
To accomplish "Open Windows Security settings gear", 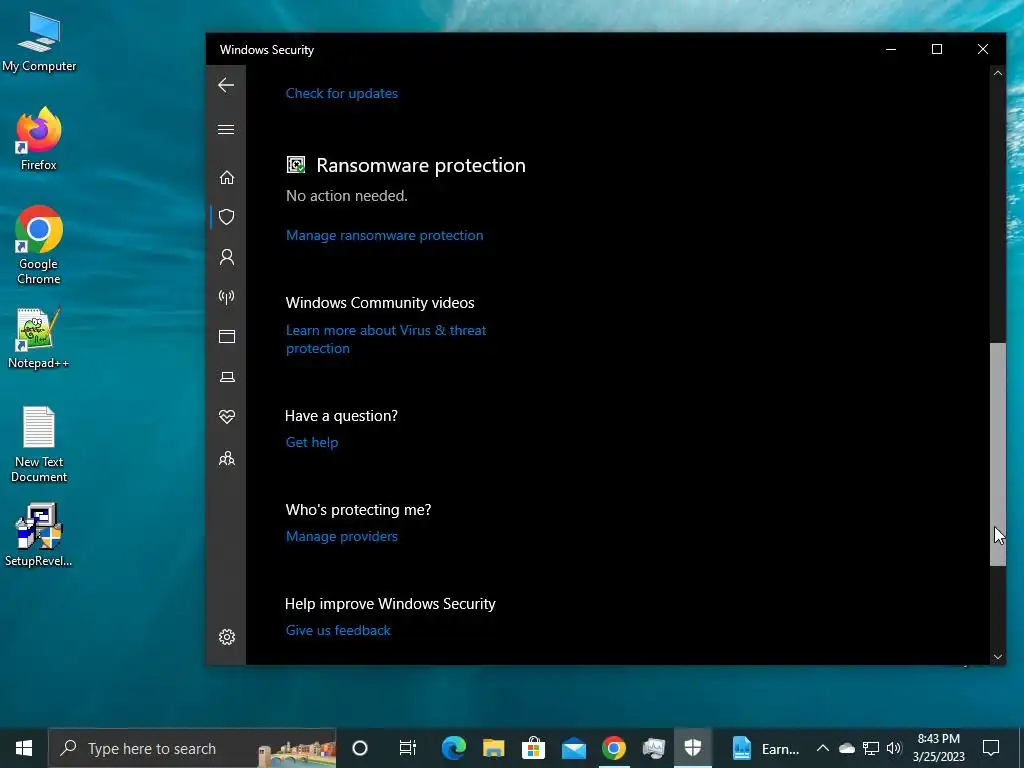I will coord(227,637).
